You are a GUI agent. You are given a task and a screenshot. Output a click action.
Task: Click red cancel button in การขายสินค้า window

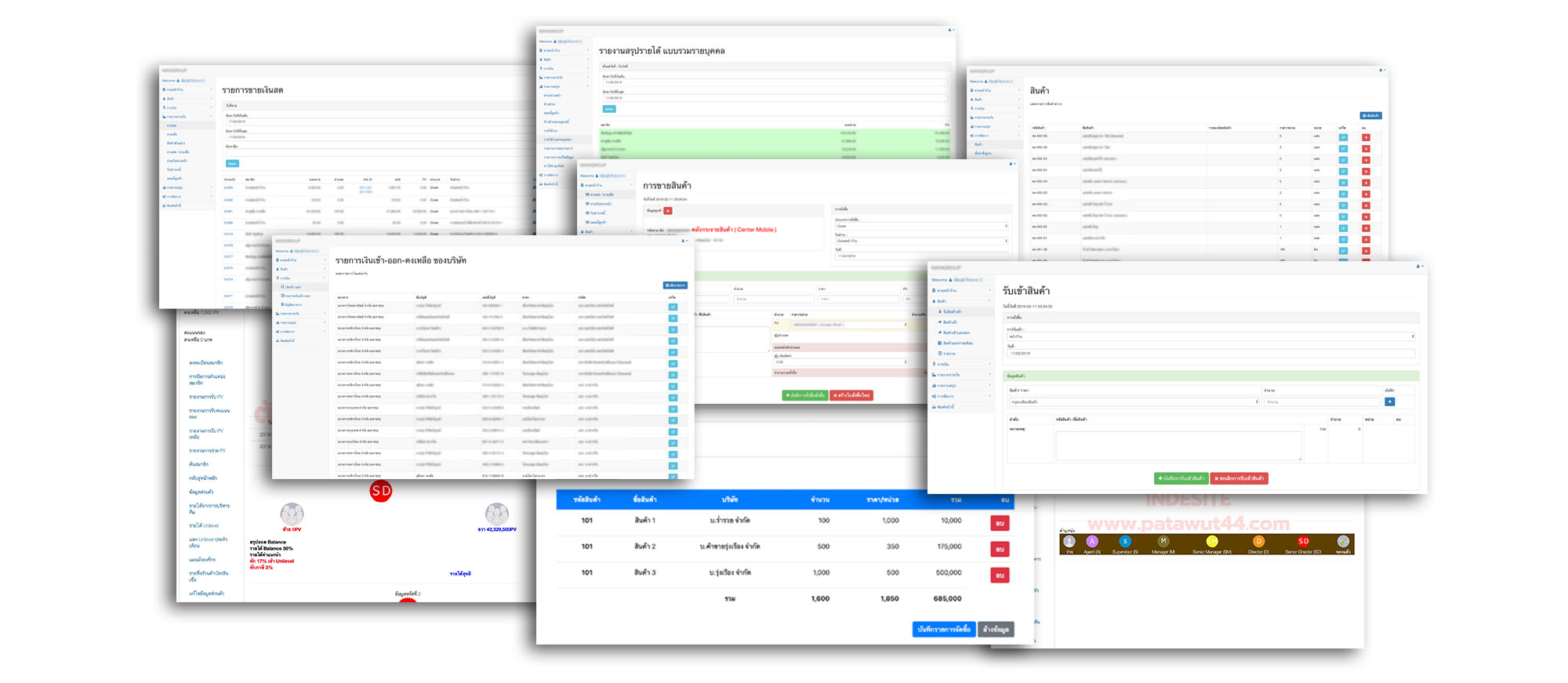(x=851, y=395)
